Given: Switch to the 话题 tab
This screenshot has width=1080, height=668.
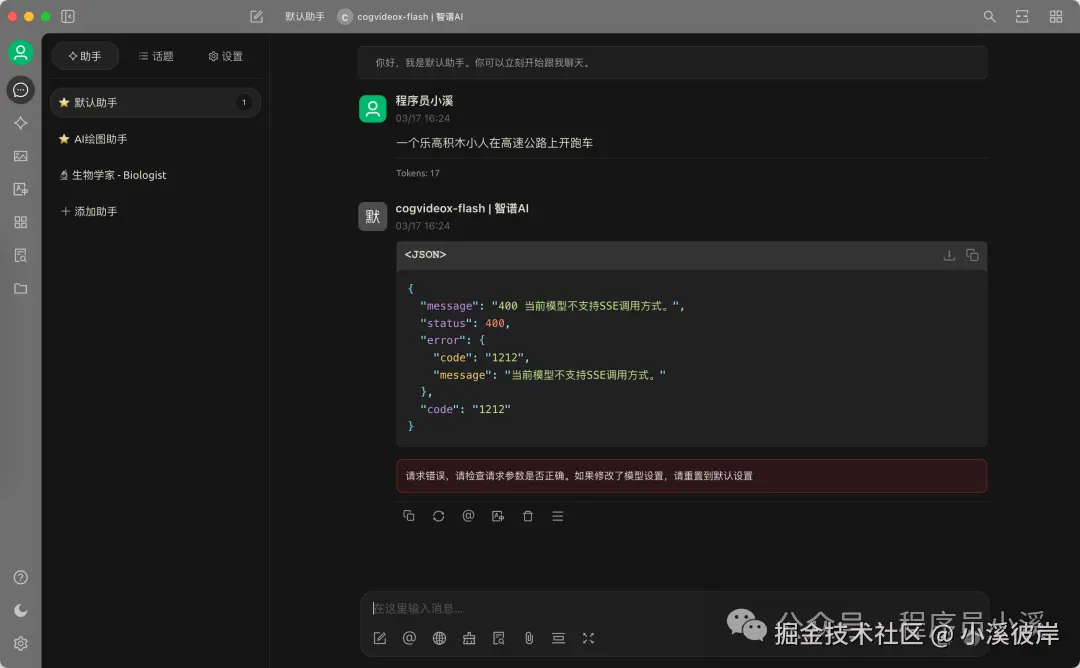Looking at the screenshot, I should (155, 56).
